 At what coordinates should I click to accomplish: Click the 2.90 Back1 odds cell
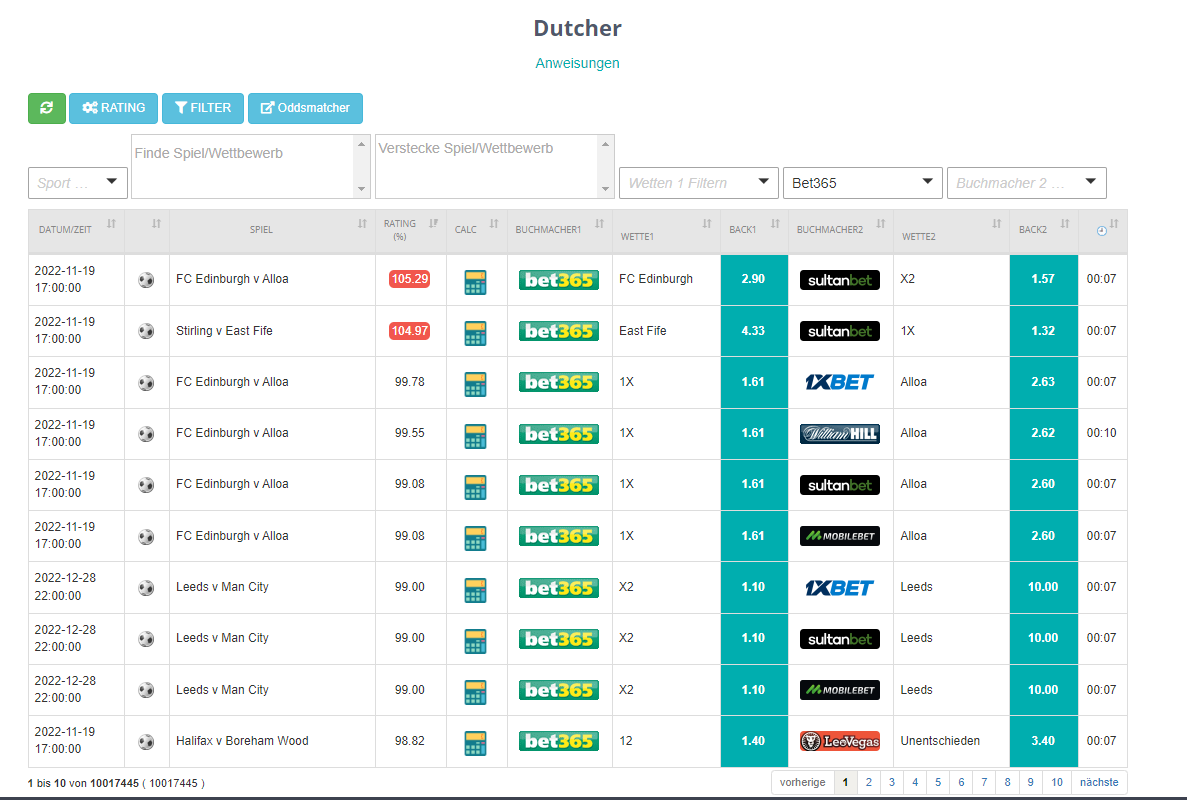tap(754, 279)
